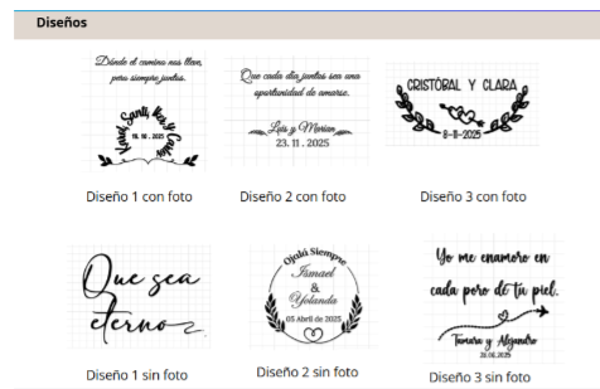The width and height of the screenshot is (600, 389).
Task: Click the dotted arrow in Tamara y Alejandro design
Action: 494,322
